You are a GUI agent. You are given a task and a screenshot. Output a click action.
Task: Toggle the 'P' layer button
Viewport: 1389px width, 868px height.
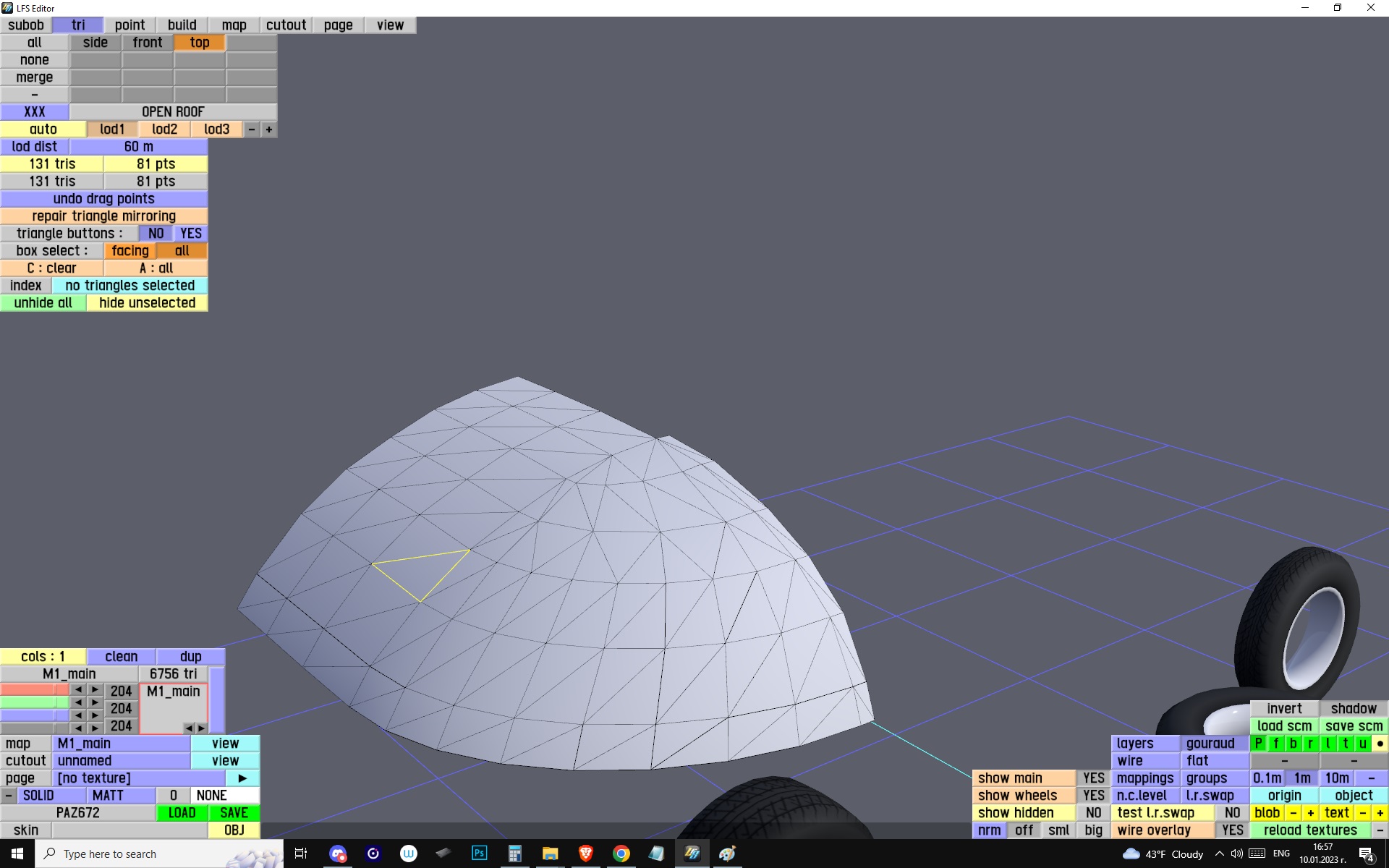(x=1258, y=743)
